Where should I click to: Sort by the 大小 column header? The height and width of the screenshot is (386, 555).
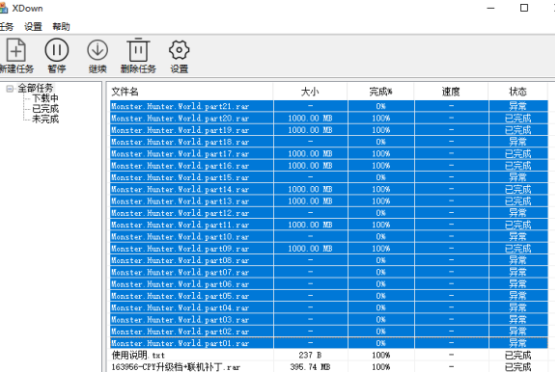310,92
